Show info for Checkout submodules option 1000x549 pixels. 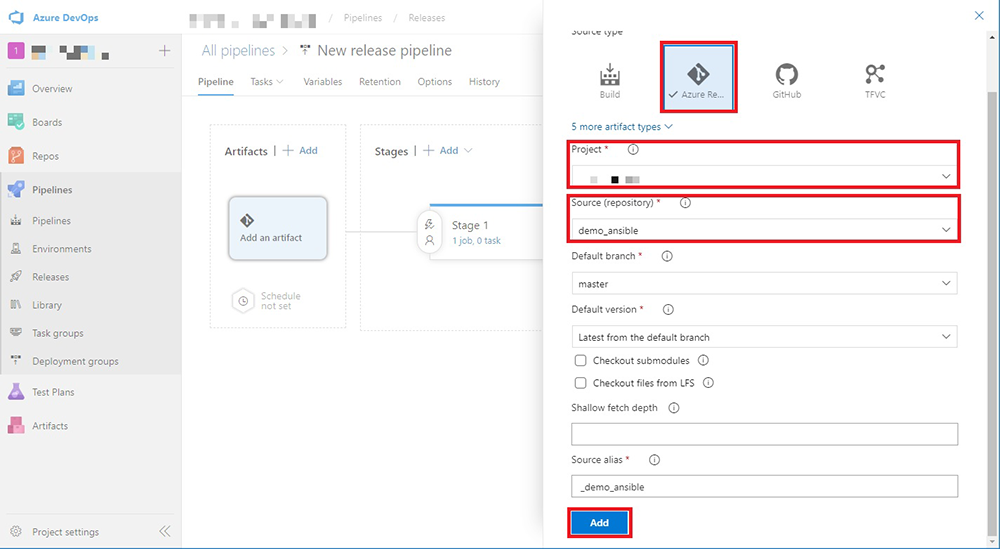[x=703, y=360]
